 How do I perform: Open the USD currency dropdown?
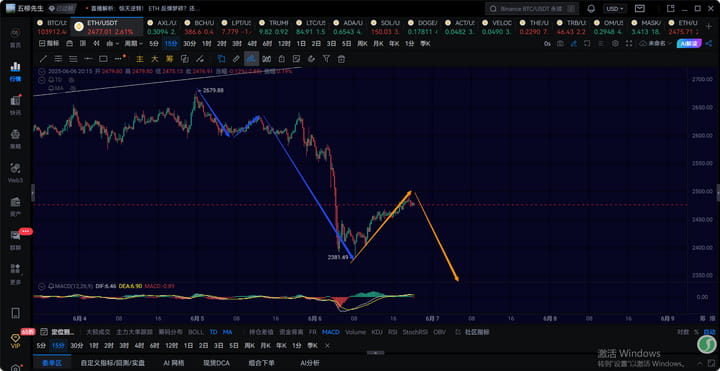[x=614, y=9]
